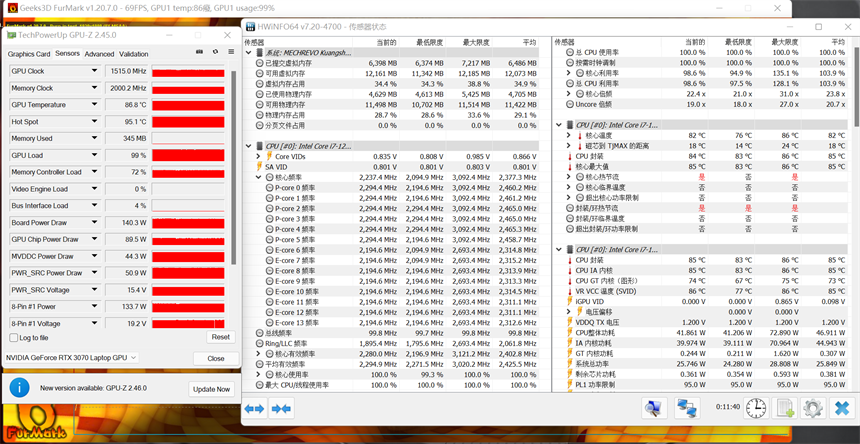Expand the 电压偏移 tree node

(x=569, y=312)
